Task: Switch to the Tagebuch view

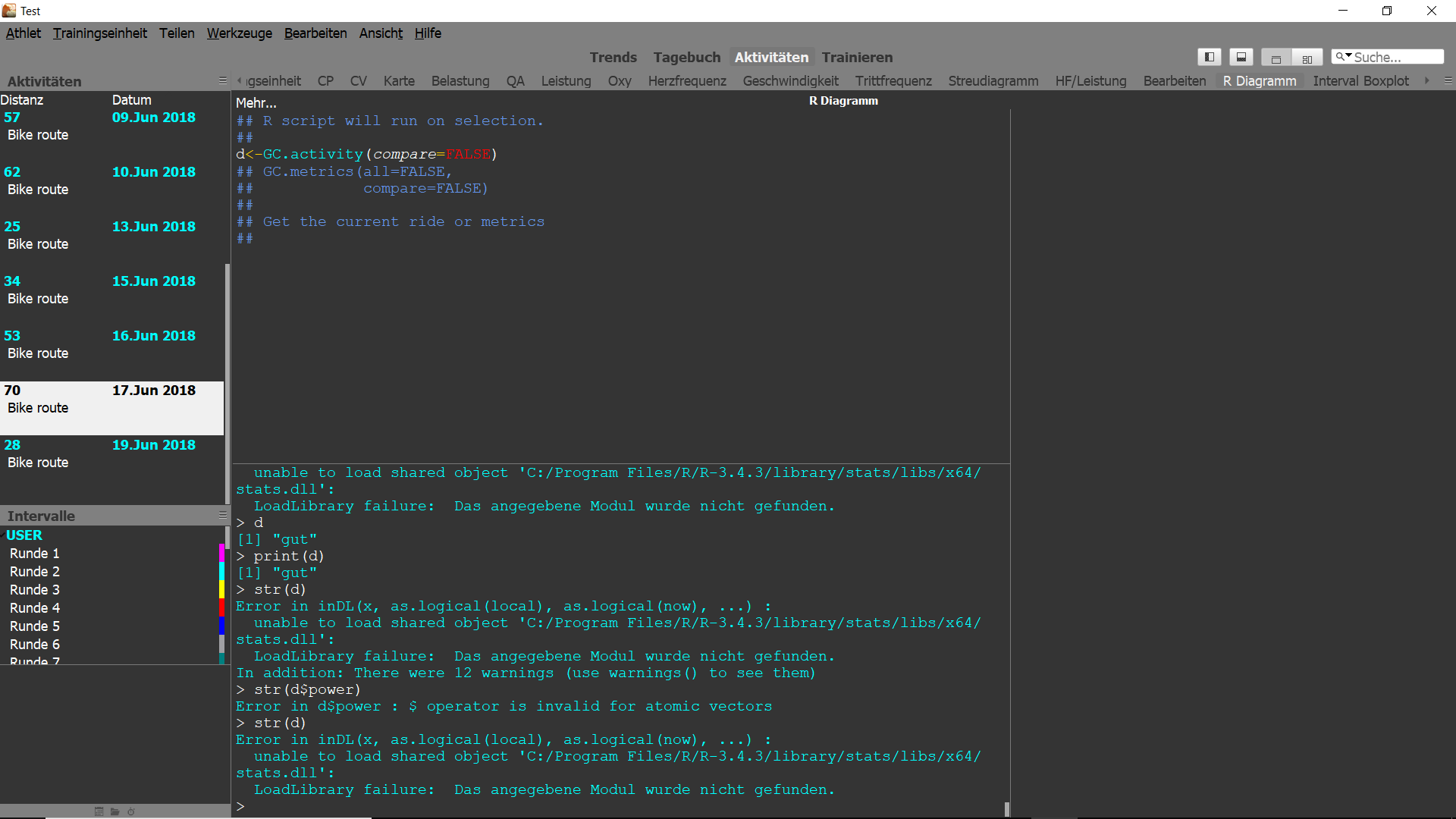Action: click(687, 58)
